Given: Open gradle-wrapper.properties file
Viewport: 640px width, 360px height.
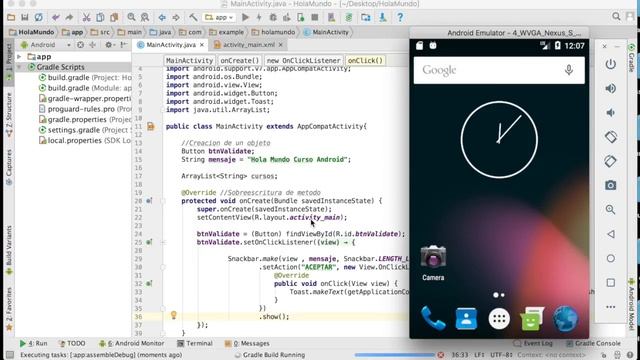Looking at the screenshot, I should (85, 98).
